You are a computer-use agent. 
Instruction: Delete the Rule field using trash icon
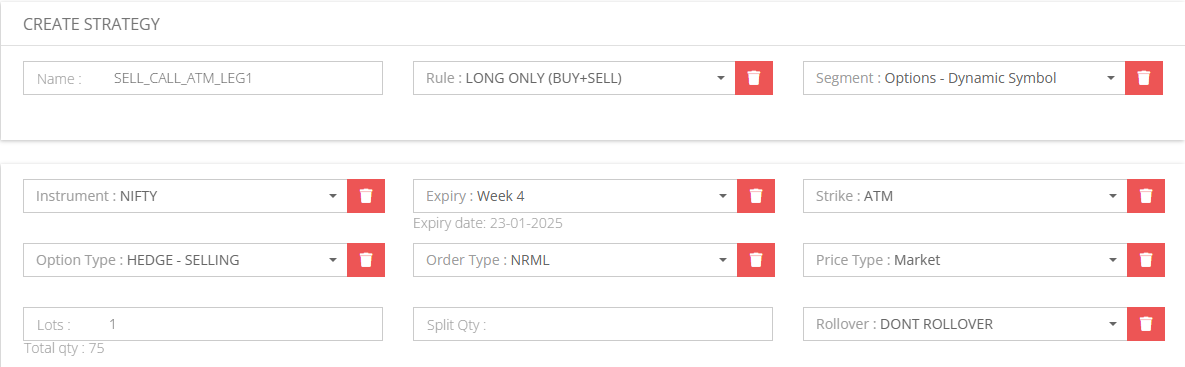click(753, 78)
